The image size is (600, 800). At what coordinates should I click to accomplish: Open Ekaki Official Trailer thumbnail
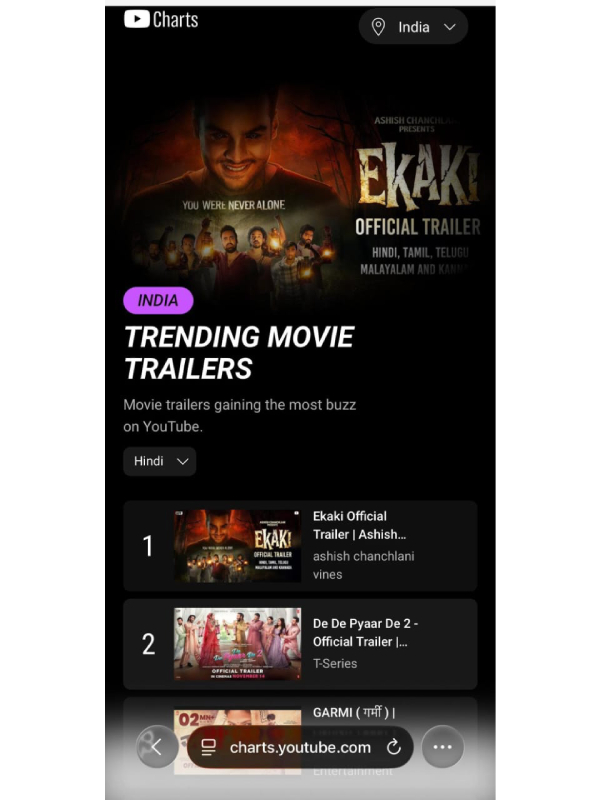237,545
